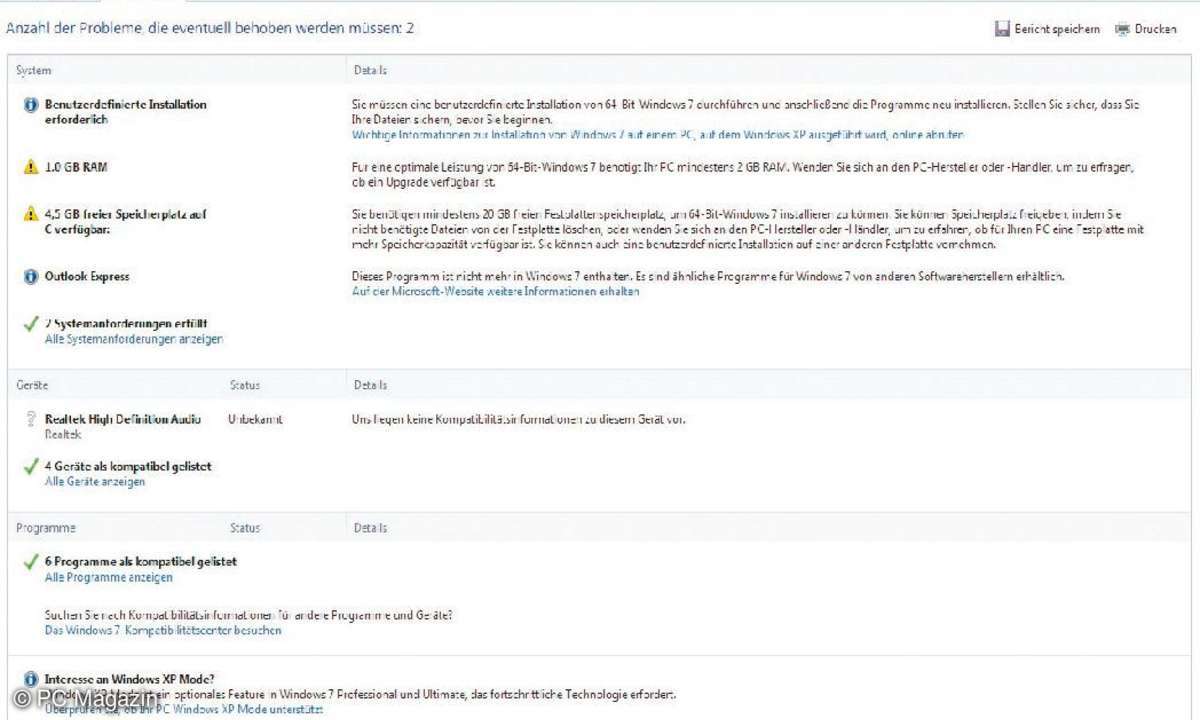Click the warning triangle icon next to 1,0 GB RAM
This screenshot has height=720, width=1200.
(x=31, y=167)
